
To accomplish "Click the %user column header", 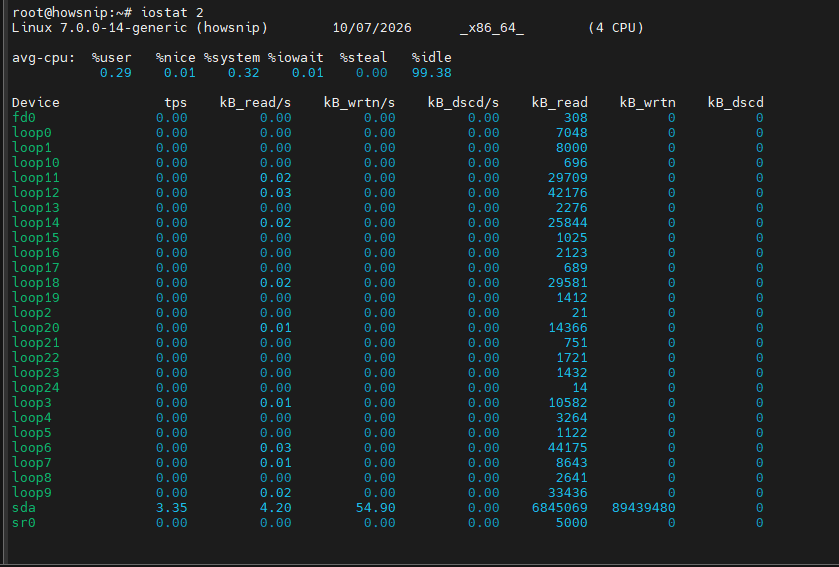I will pyautogui.click(x=111, y=57).
